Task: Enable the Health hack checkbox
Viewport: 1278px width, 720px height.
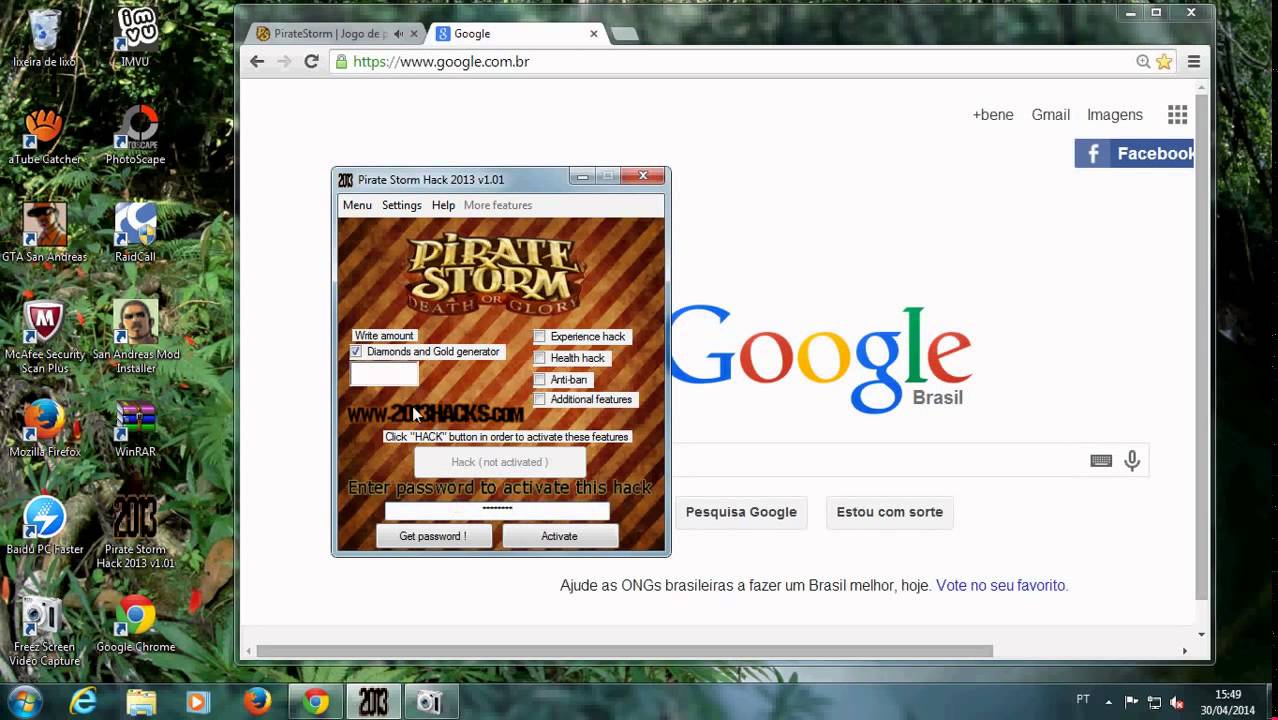Action: tap(540, 358)
